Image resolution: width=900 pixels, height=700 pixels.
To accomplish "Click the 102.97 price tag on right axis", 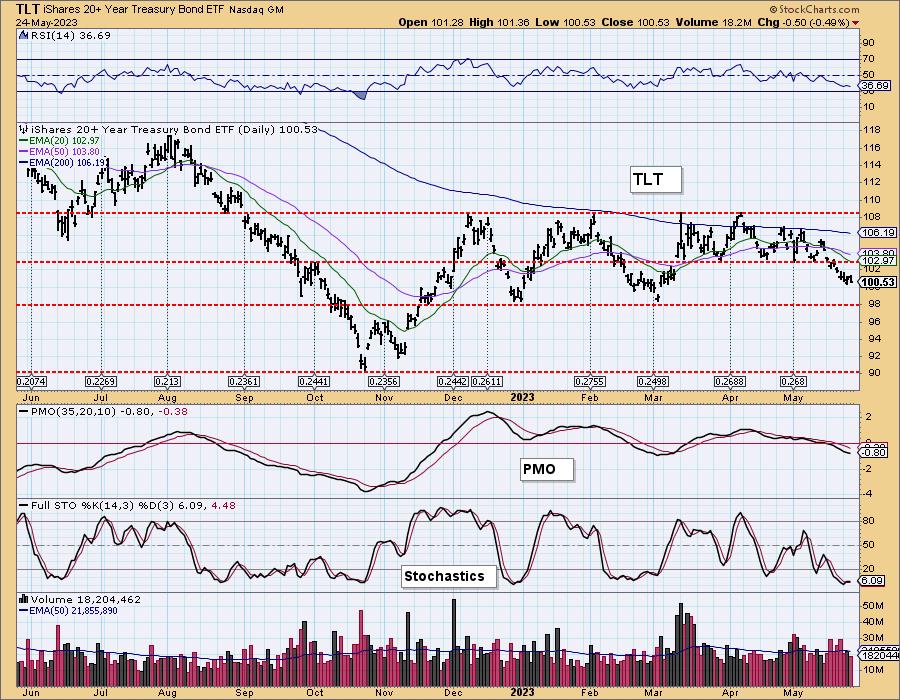I will click(x=876, y=260).
